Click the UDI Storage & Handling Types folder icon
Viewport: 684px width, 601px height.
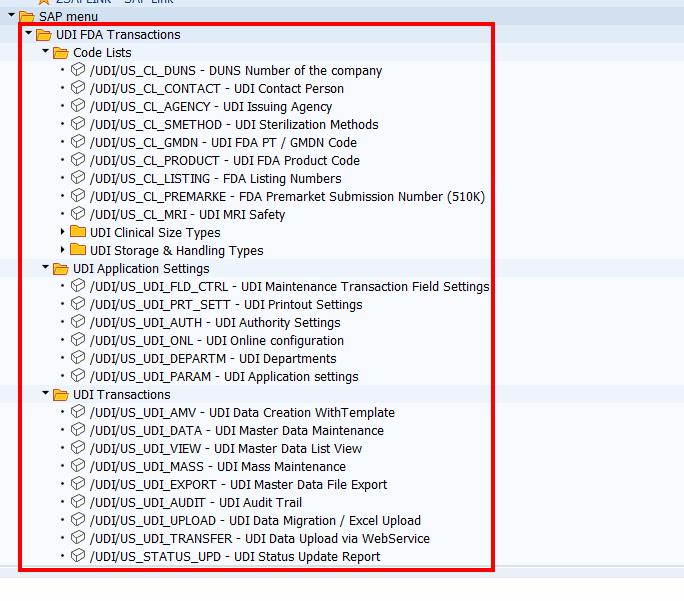[x=78, y=249]
